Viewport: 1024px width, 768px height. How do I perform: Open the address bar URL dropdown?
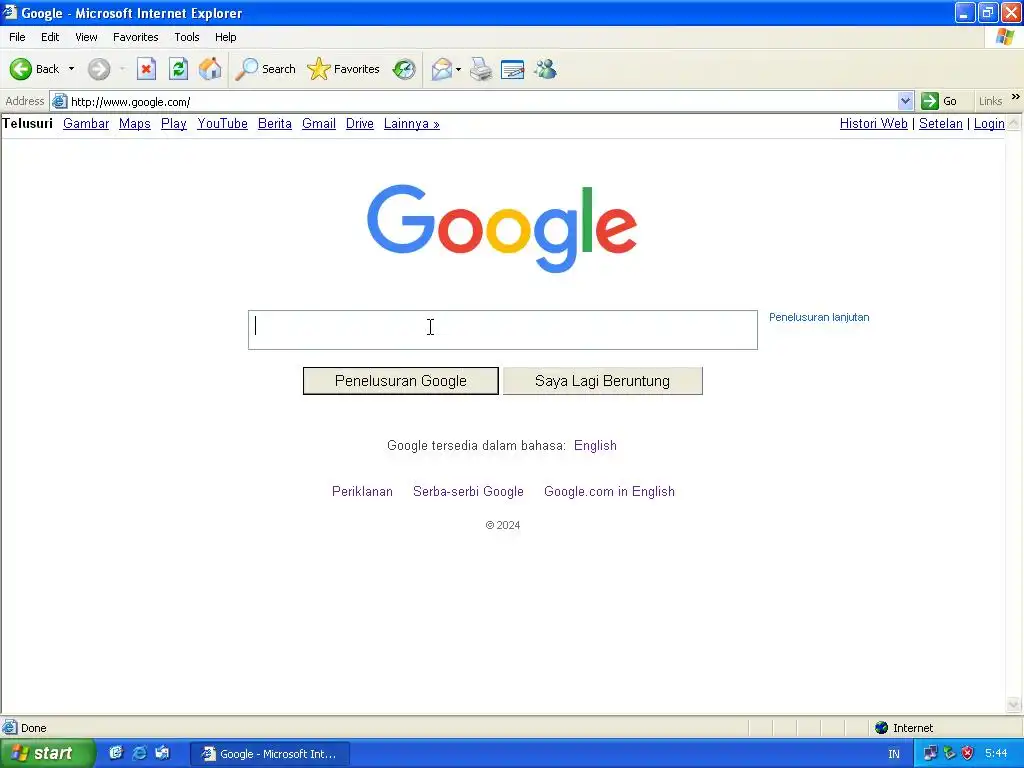[x=905, y=101]
